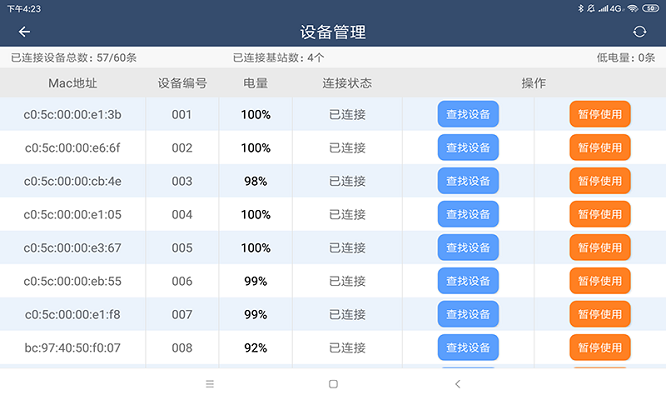Image resolution: width=666 pixels, height=400 pixels.
Task: Find device with Mac bc:97:40:50:f0:07
Action: pyautogui.click(x=468, y=348)
